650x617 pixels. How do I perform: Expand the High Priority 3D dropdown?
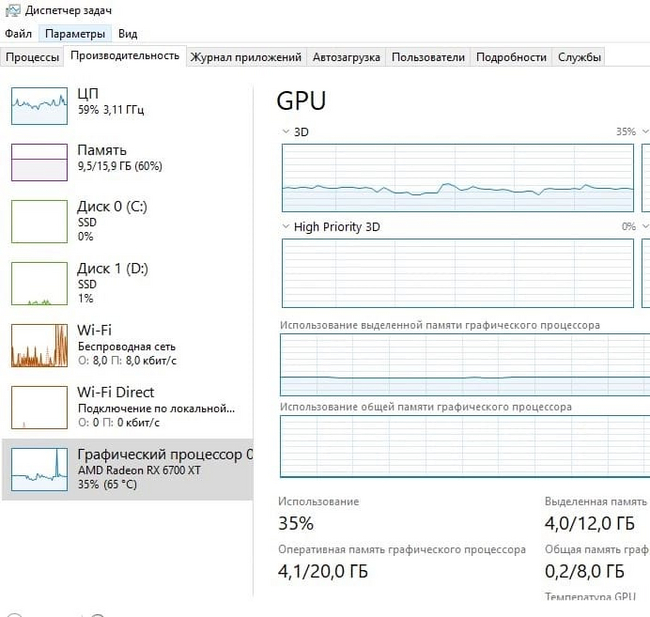pos(287,227)
